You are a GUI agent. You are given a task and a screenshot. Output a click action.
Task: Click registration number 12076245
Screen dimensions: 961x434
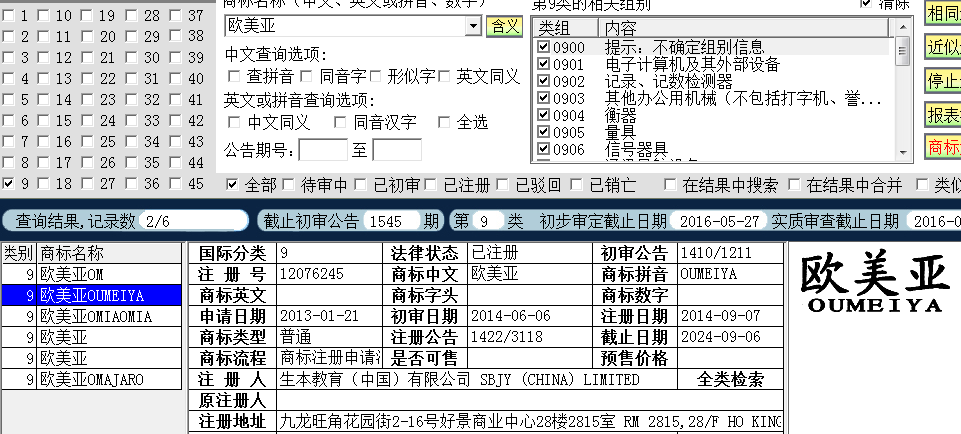coord(311,274)
